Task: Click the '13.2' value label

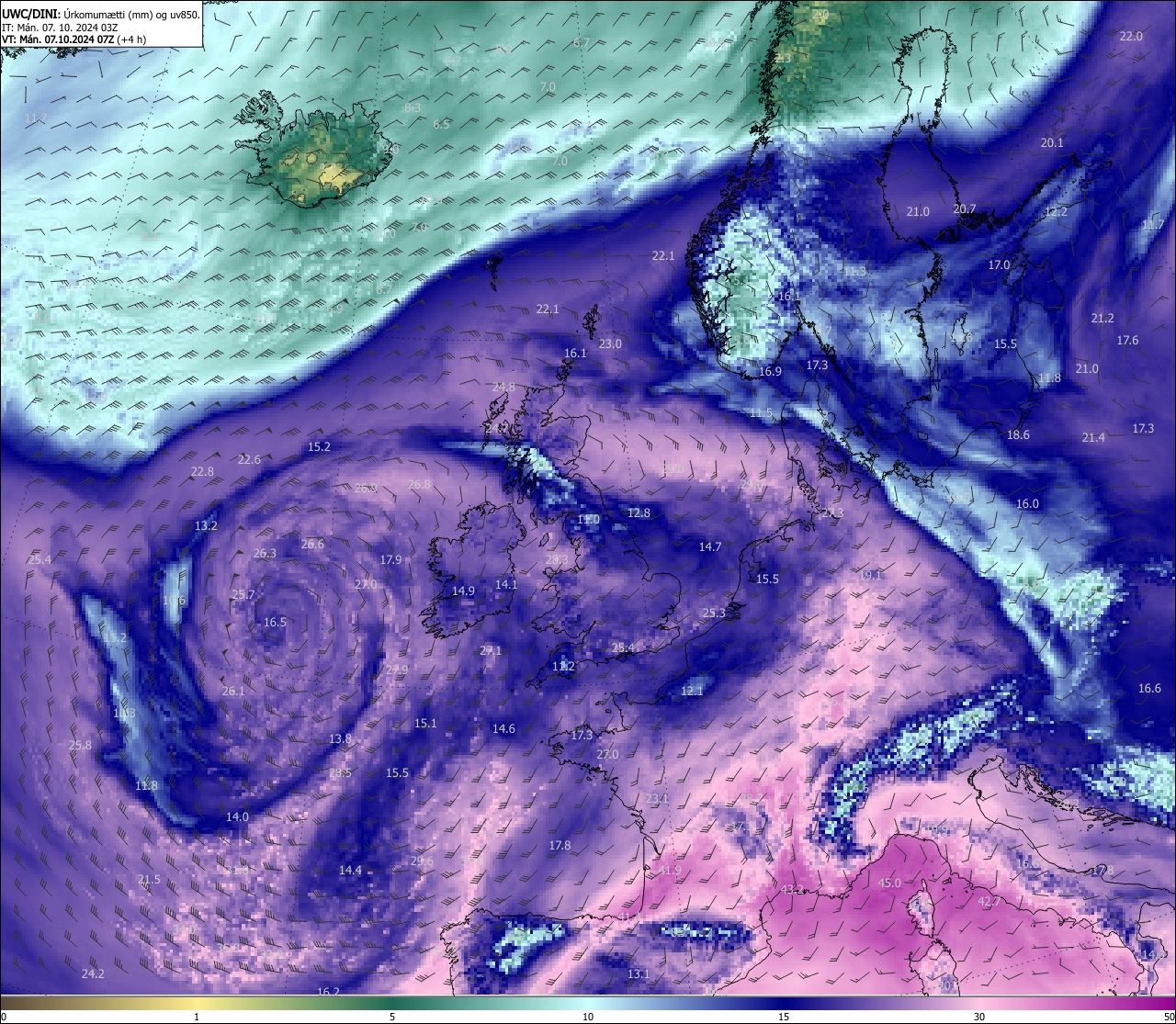Action: click(x=206, y=525)
